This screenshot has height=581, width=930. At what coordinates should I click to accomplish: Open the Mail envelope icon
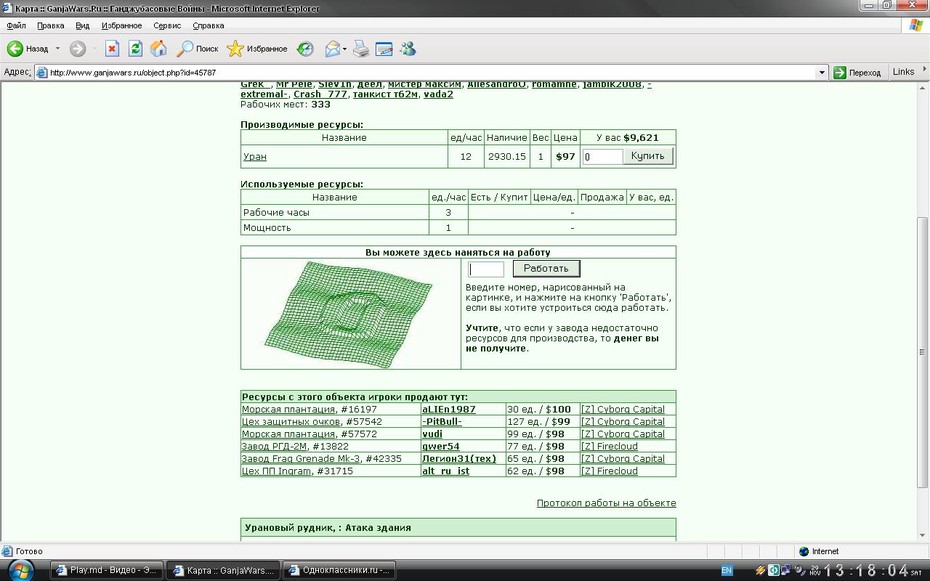[332, 49]
